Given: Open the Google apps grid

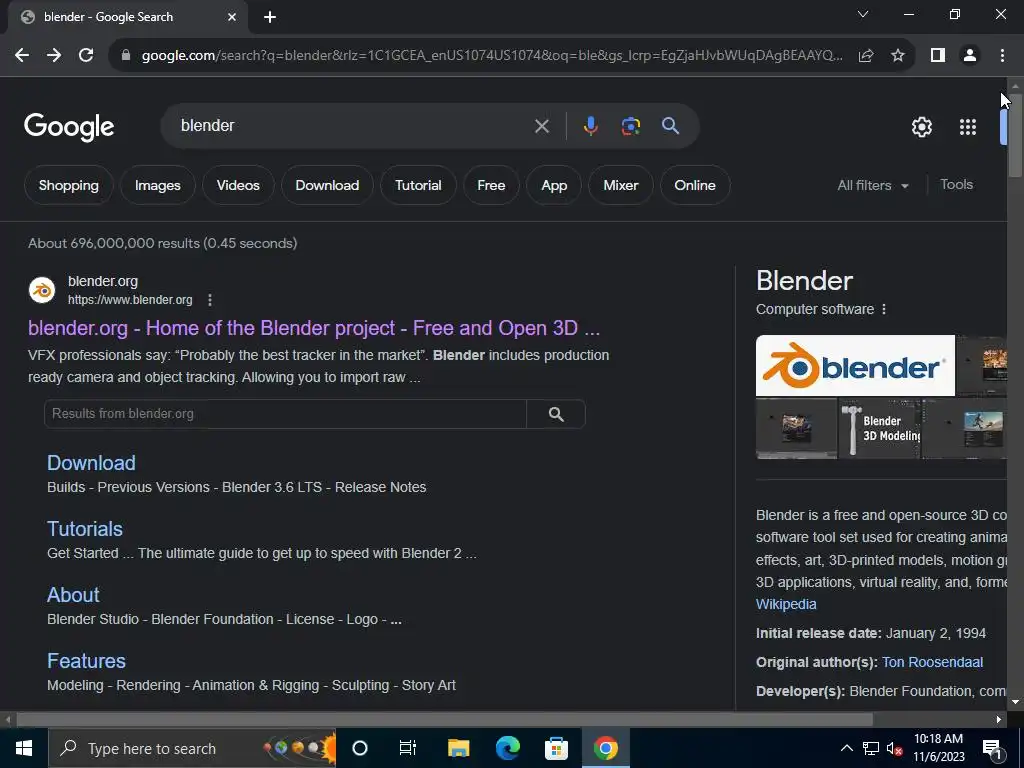Looking at the screenshot, I should pos(968,127).
